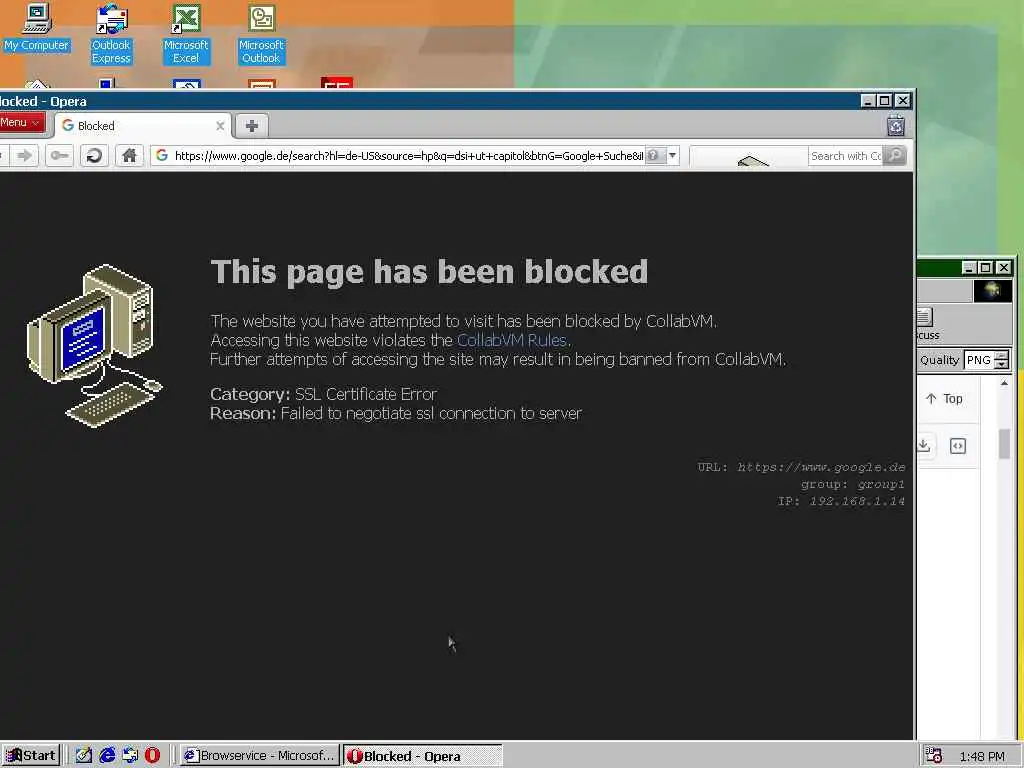Open a new tab with plus button
This screenshot has height=768, width=1024.
[251, 125]
